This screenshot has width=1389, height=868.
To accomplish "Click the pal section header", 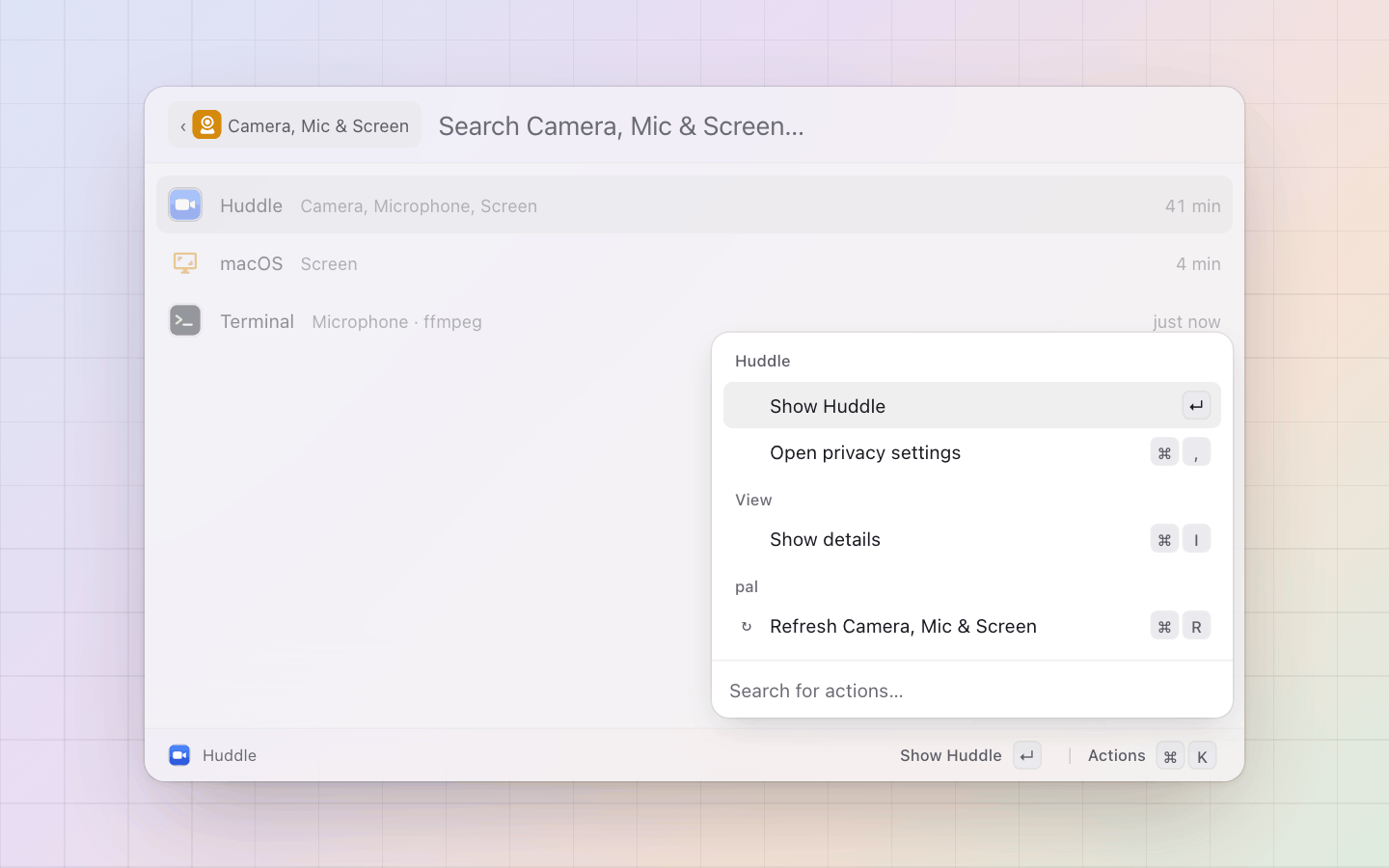I will (747, 586).
